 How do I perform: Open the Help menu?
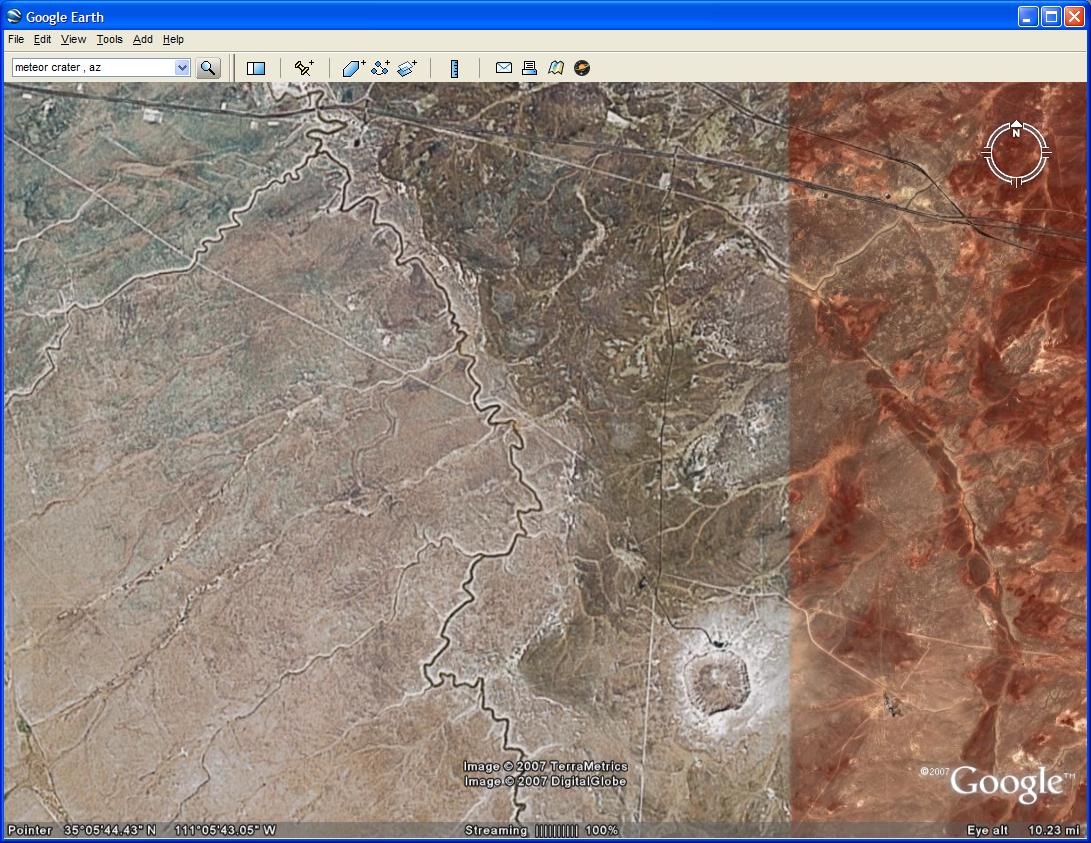coord(173,40)
